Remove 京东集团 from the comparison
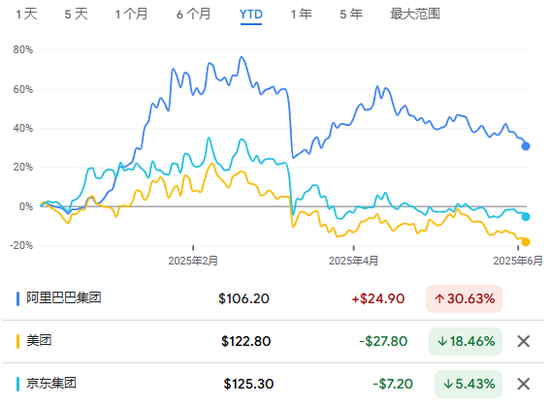 pos(524,384)
